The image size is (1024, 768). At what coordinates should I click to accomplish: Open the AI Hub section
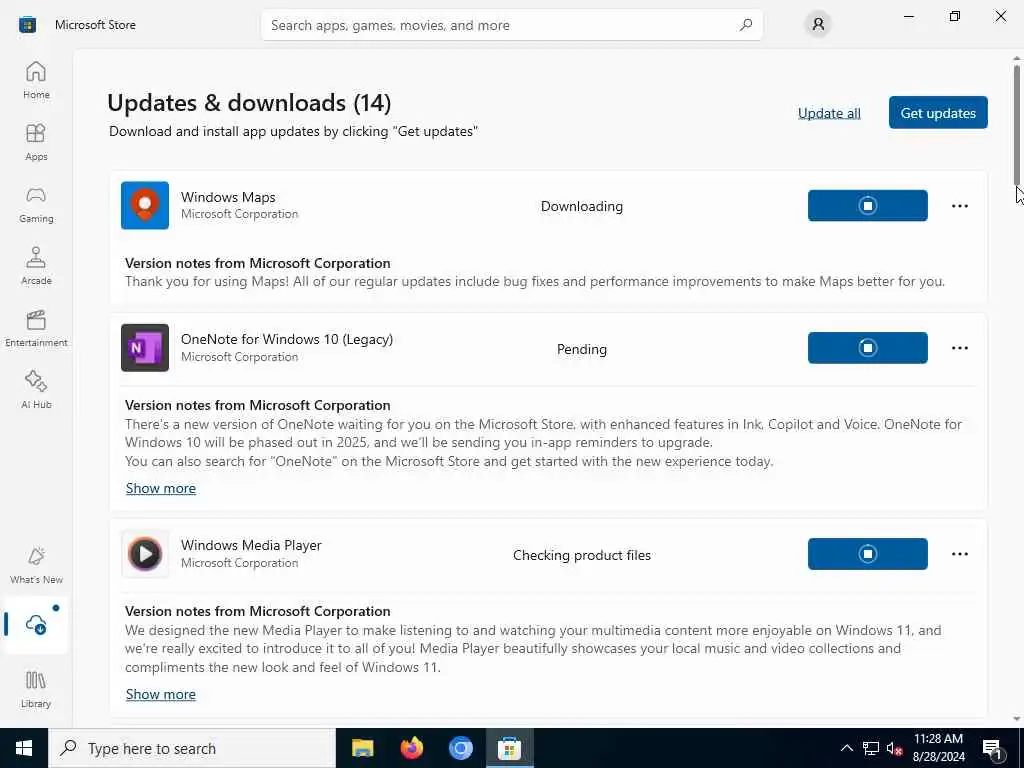[x=36, y=391]
